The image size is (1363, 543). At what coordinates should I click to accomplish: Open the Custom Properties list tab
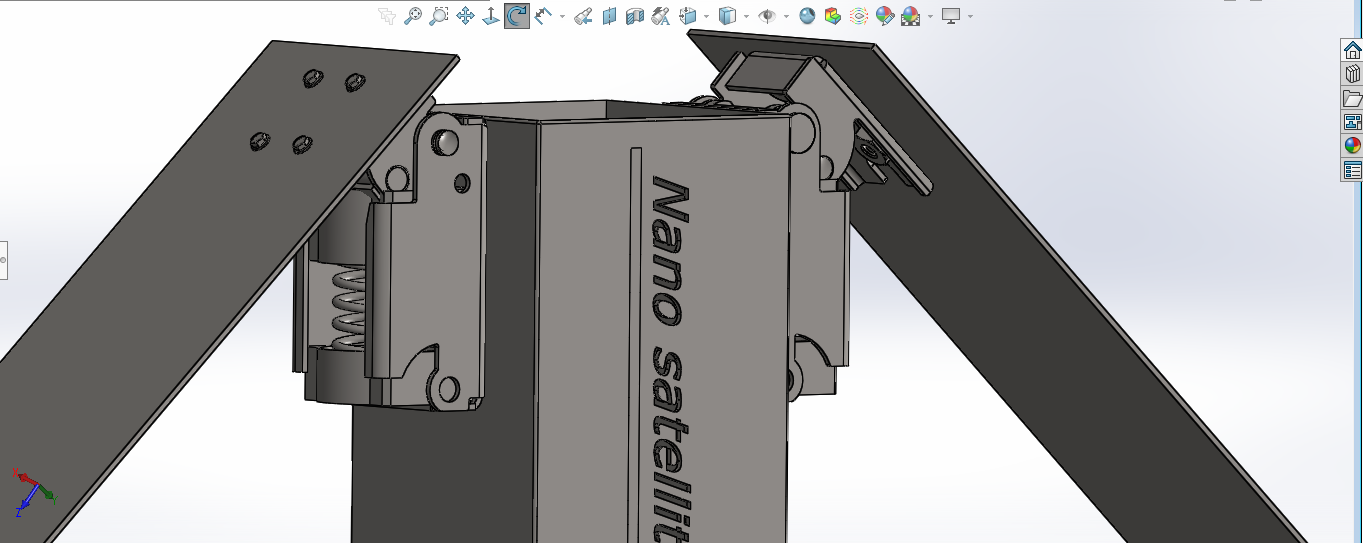pyautogui.click(x=1352, y=170)
